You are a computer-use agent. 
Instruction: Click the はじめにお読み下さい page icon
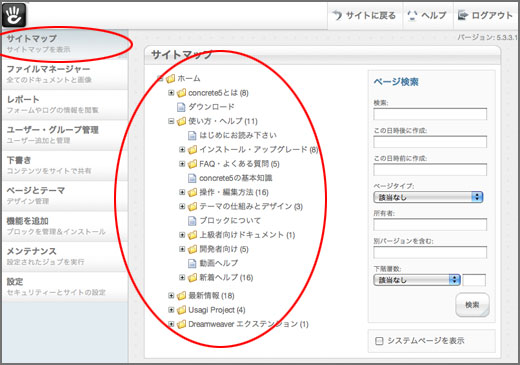coord(192,136)
